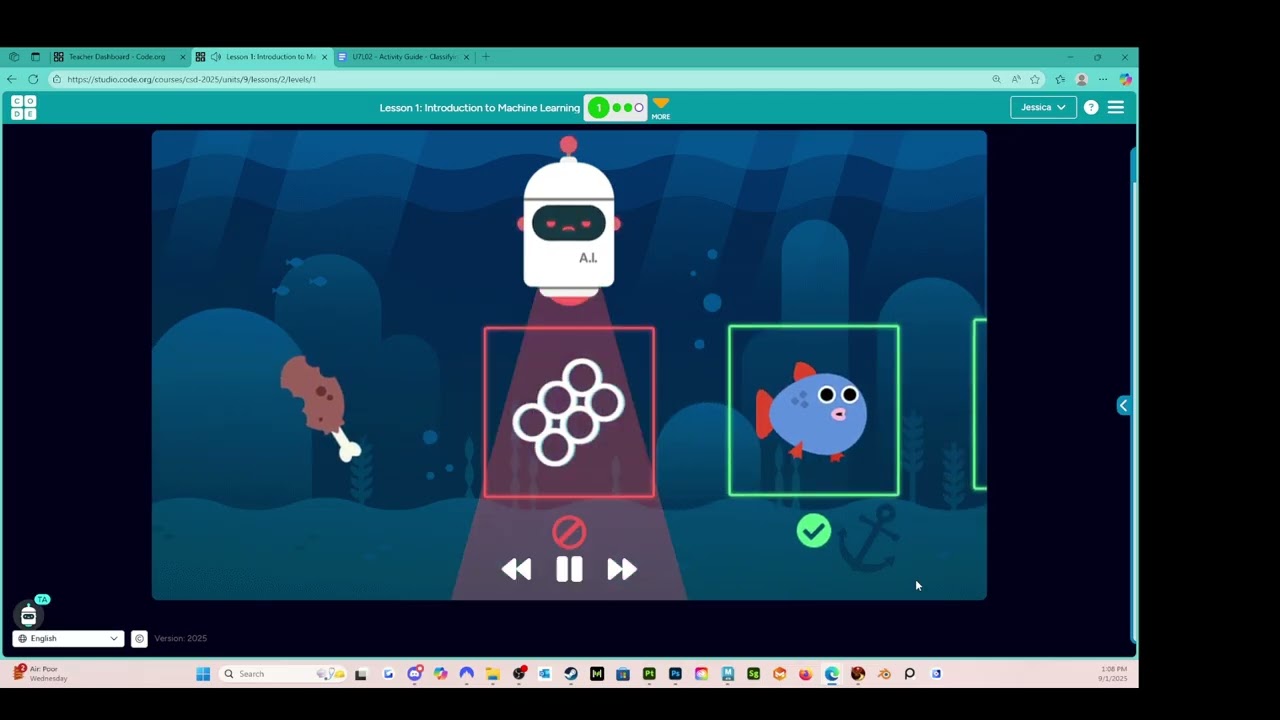Image resolution: width=1280 pixels, height=720 pixels.
Task: Pause the animation playback
Action: point(569,569)
